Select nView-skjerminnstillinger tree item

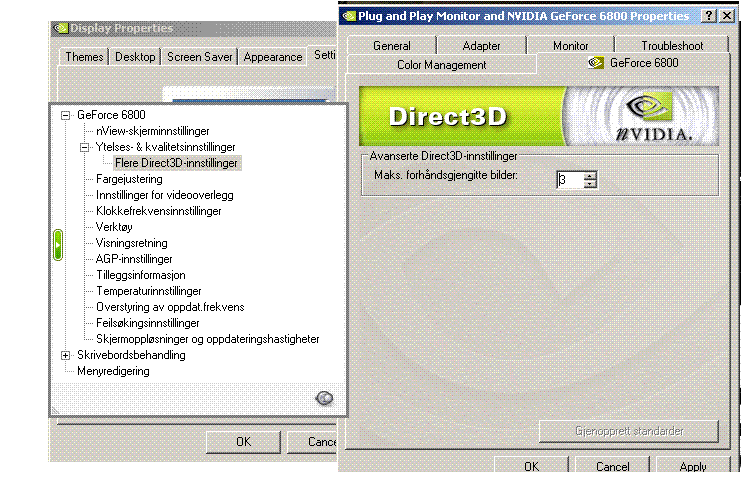(153, 131)
